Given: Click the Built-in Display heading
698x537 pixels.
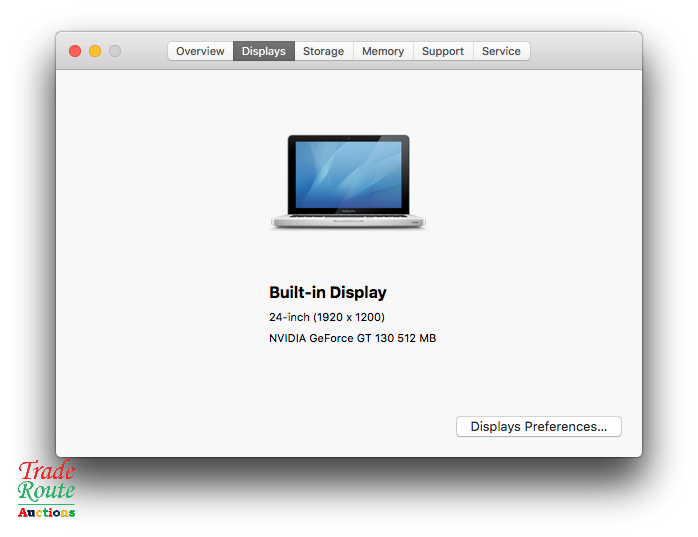Looking at the screenshot, I should click(327, 293).
